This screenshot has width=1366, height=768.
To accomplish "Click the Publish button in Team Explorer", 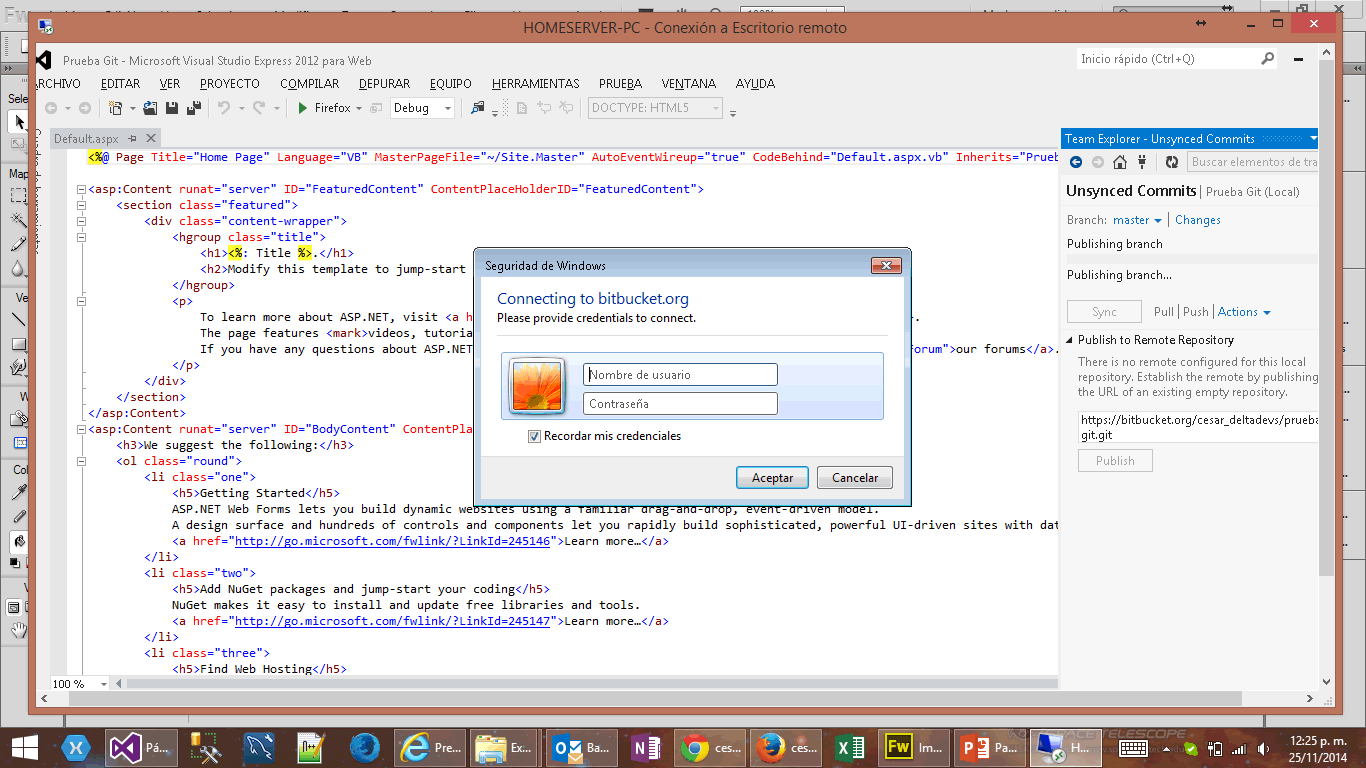I will coord(1115,461).
